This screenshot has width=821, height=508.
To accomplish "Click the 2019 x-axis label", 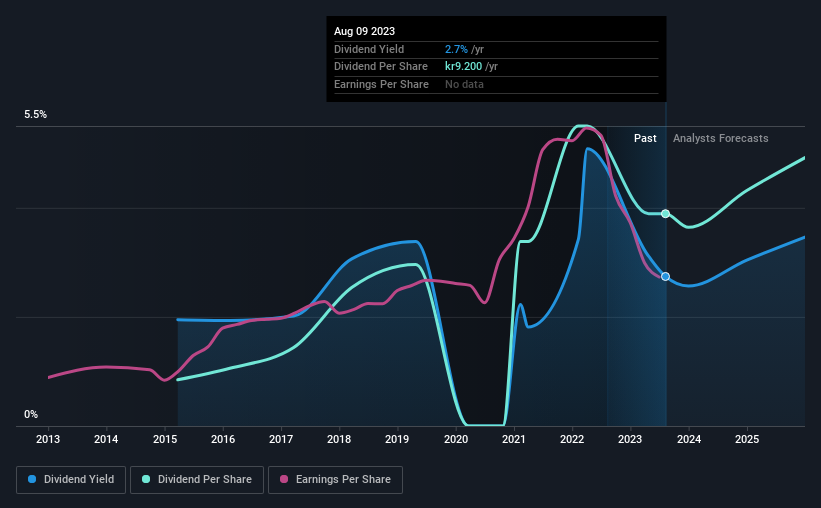I will click(397, 439).
